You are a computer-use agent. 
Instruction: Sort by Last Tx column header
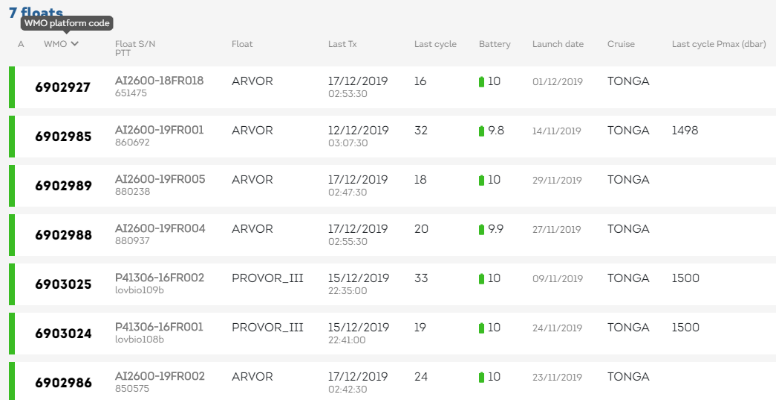(x=342, y=44)
